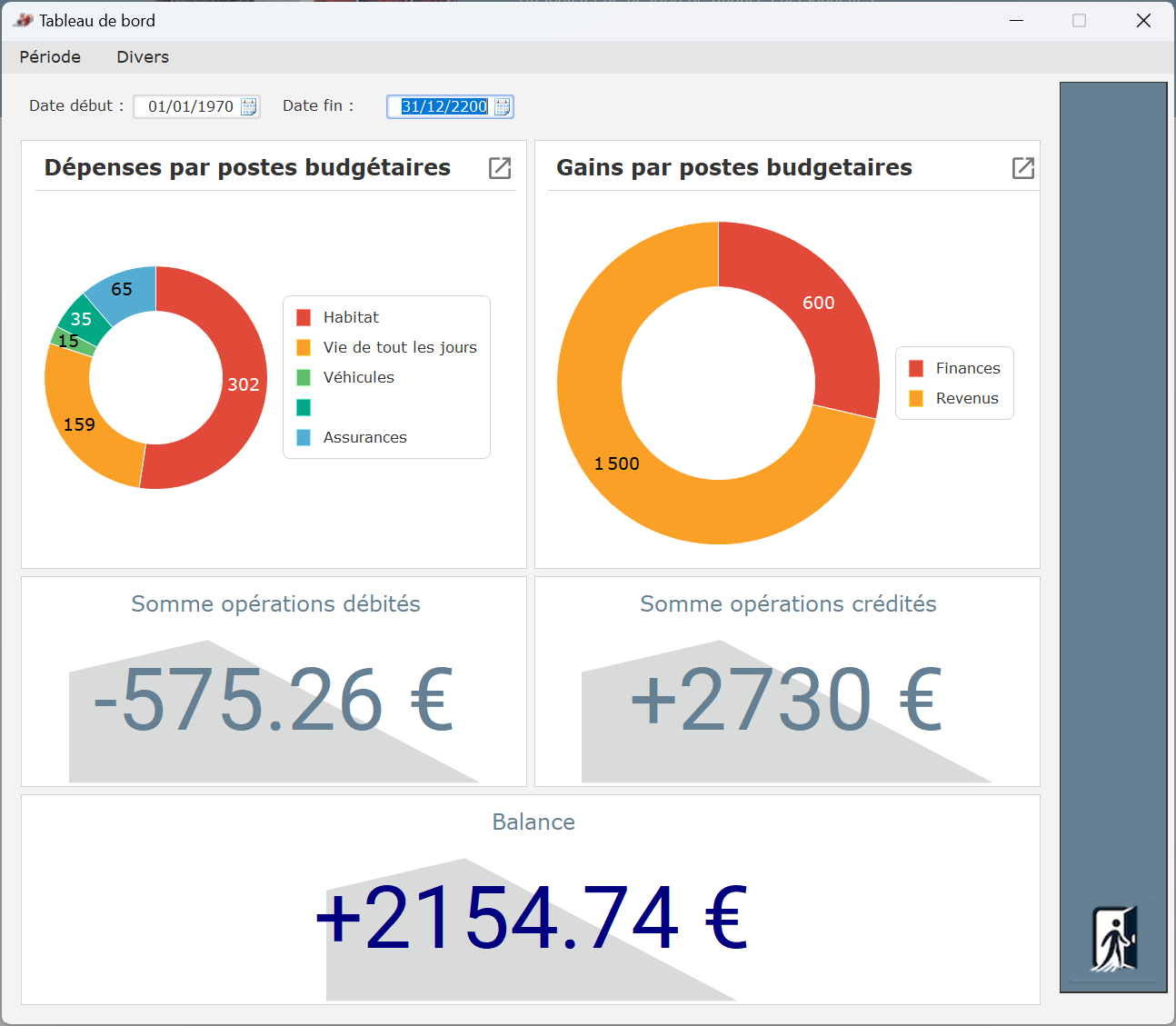Viewport: 1176px width, 1026px height.
Task: Open the Divers menu
Action: click(143, 57)
